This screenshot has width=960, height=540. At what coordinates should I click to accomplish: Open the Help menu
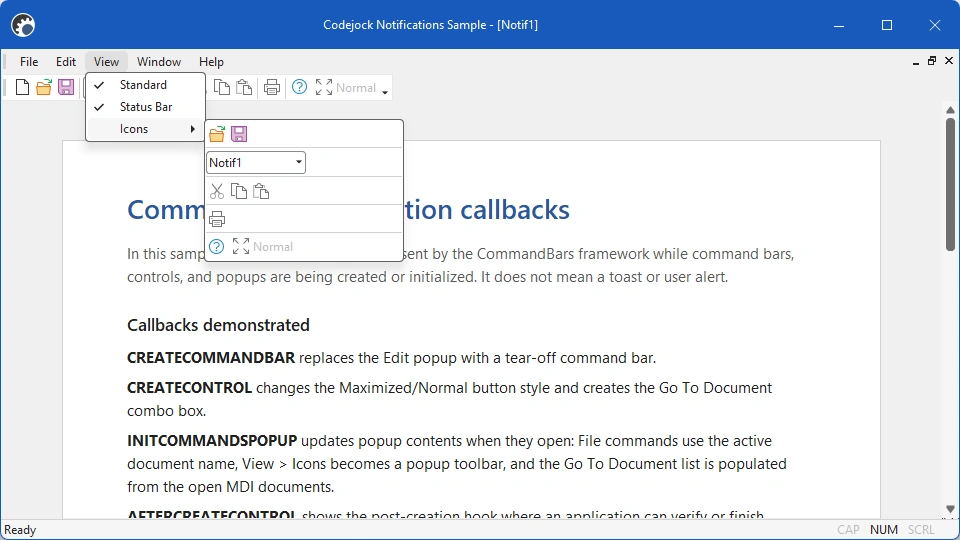coord(211,62)
